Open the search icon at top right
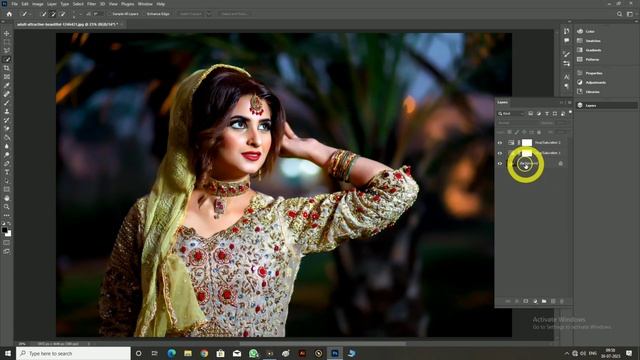 620,14
